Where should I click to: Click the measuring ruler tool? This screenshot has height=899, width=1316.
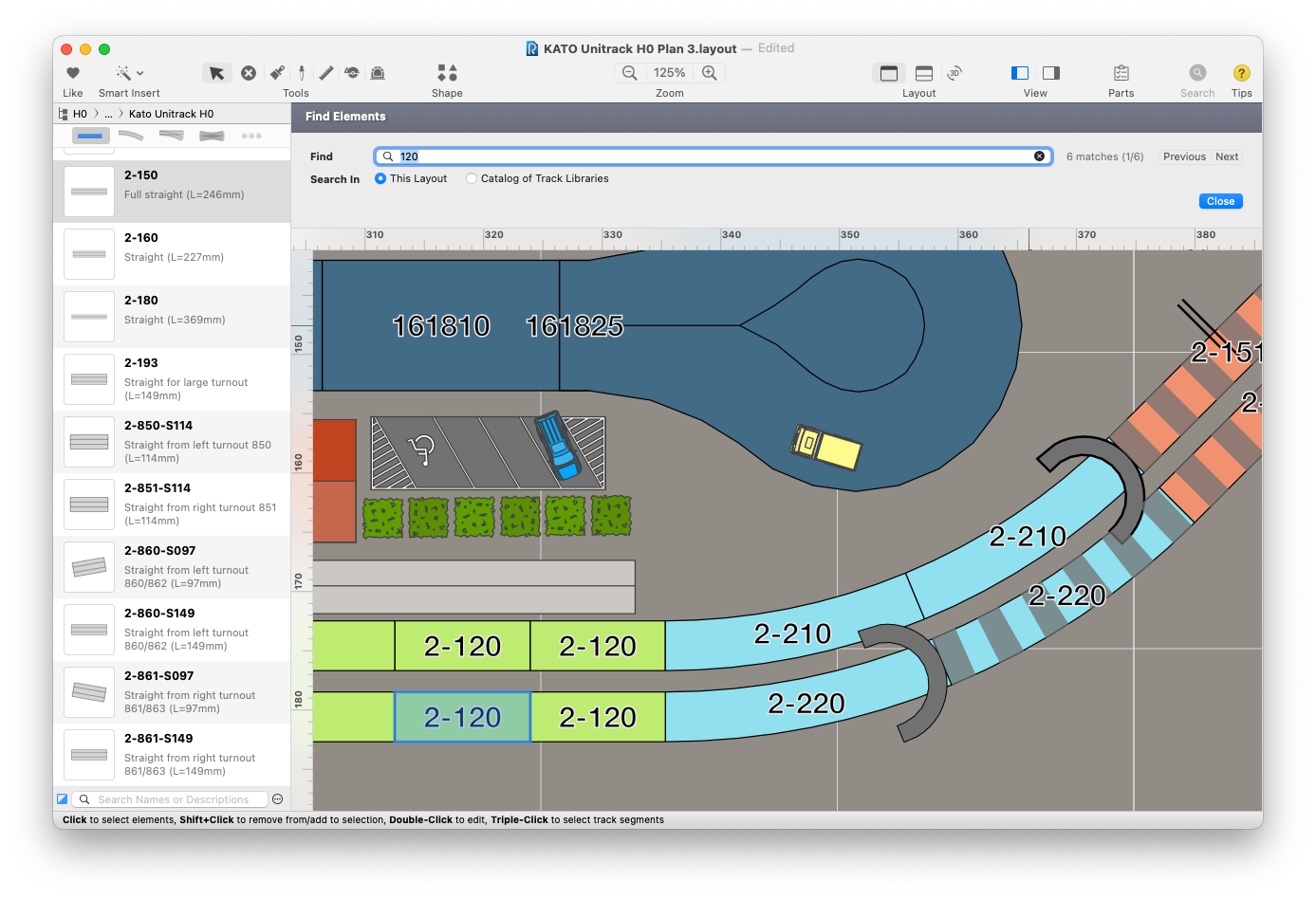[x=325, y=73]
